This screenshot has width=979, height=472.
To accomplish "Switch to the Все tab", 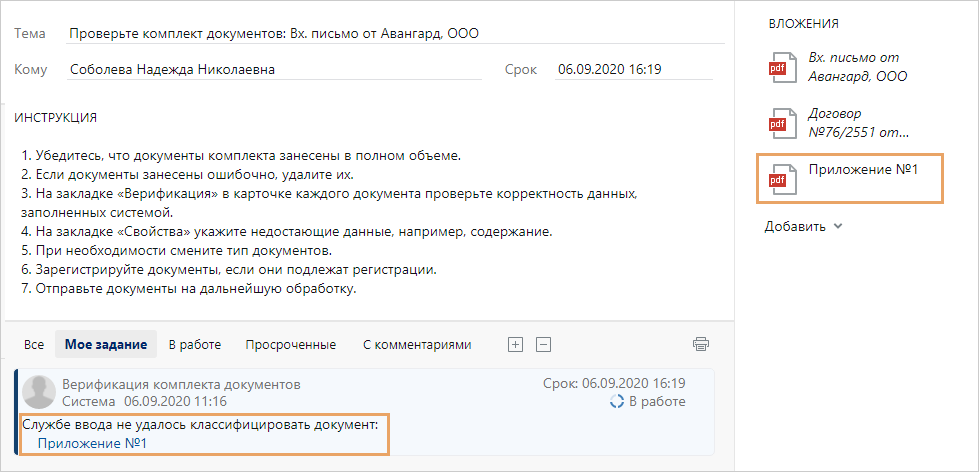I will (x=34, y=345).
